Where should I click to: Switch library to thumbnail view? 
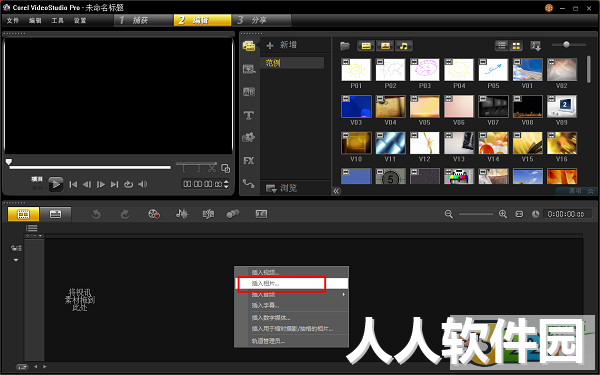click(x=516, y=46)
